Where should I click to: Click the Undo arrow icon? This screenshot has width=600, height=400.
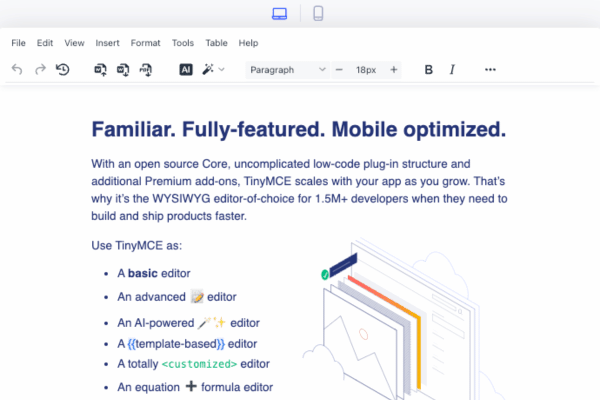click(x=17, y=70)
